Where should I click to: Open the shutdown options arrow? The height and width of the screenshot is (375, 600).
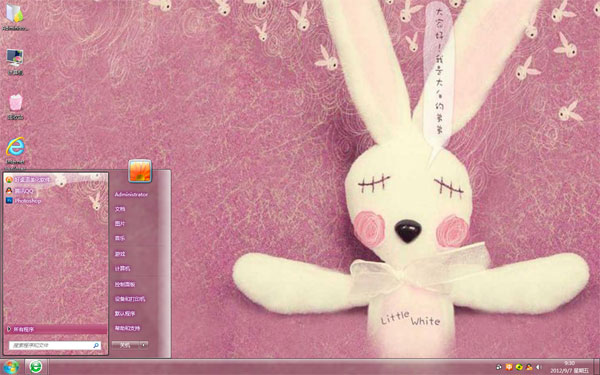(143, 345)
